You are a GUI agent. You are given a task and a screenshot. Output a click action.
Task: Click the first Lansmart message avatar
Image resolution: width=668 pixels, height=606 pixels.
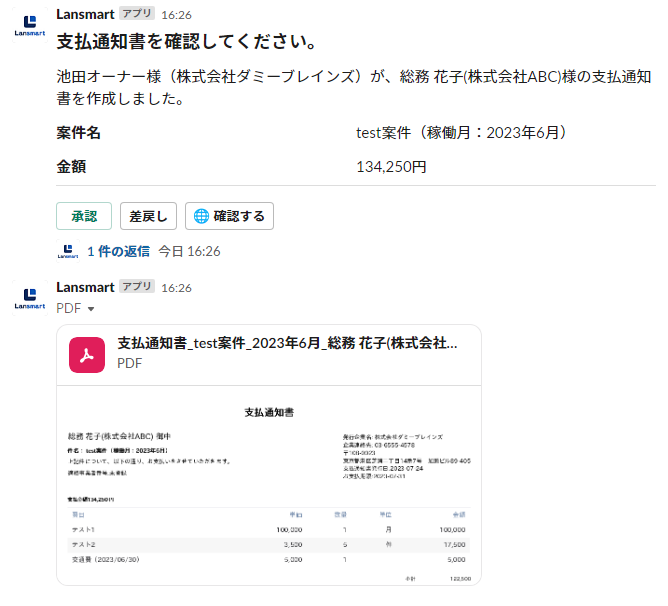[x=30, y=25]
